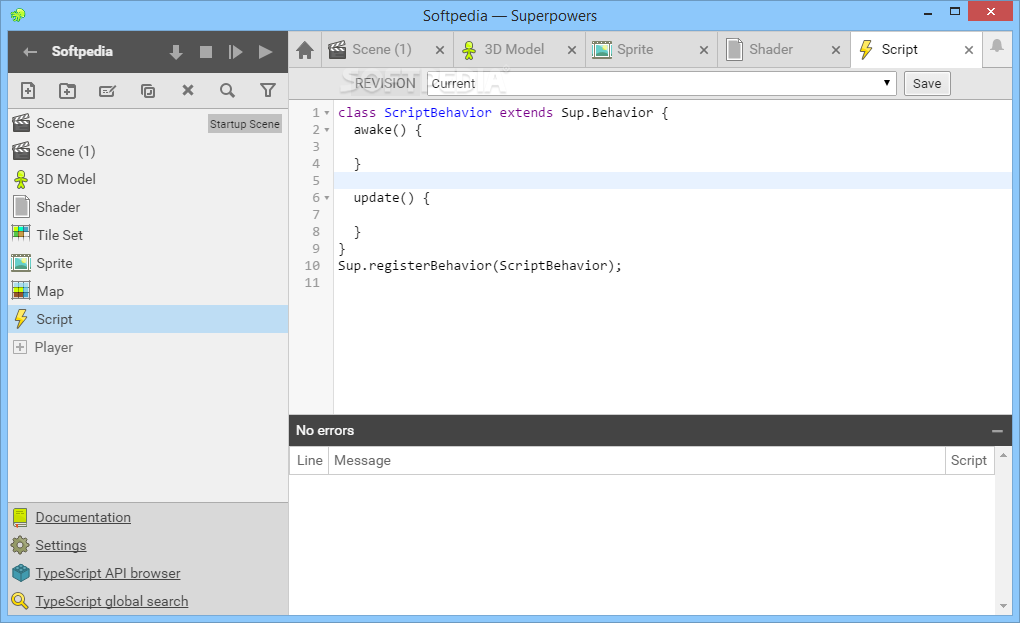Place cursor on code line 5

673,181
